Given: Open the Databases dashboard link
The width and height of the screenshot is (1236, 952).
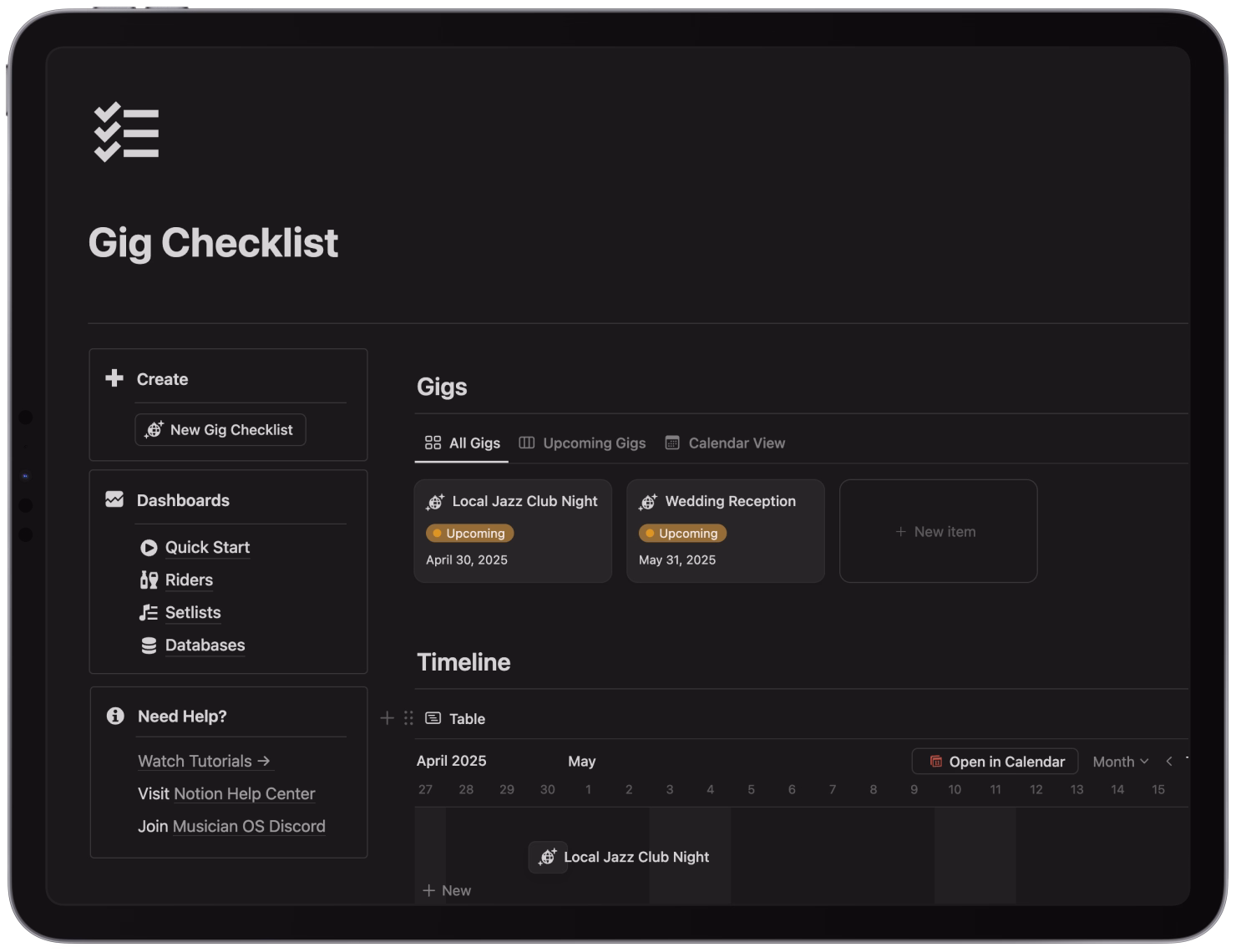Looking at the screenshot, I should click(205, 646).
